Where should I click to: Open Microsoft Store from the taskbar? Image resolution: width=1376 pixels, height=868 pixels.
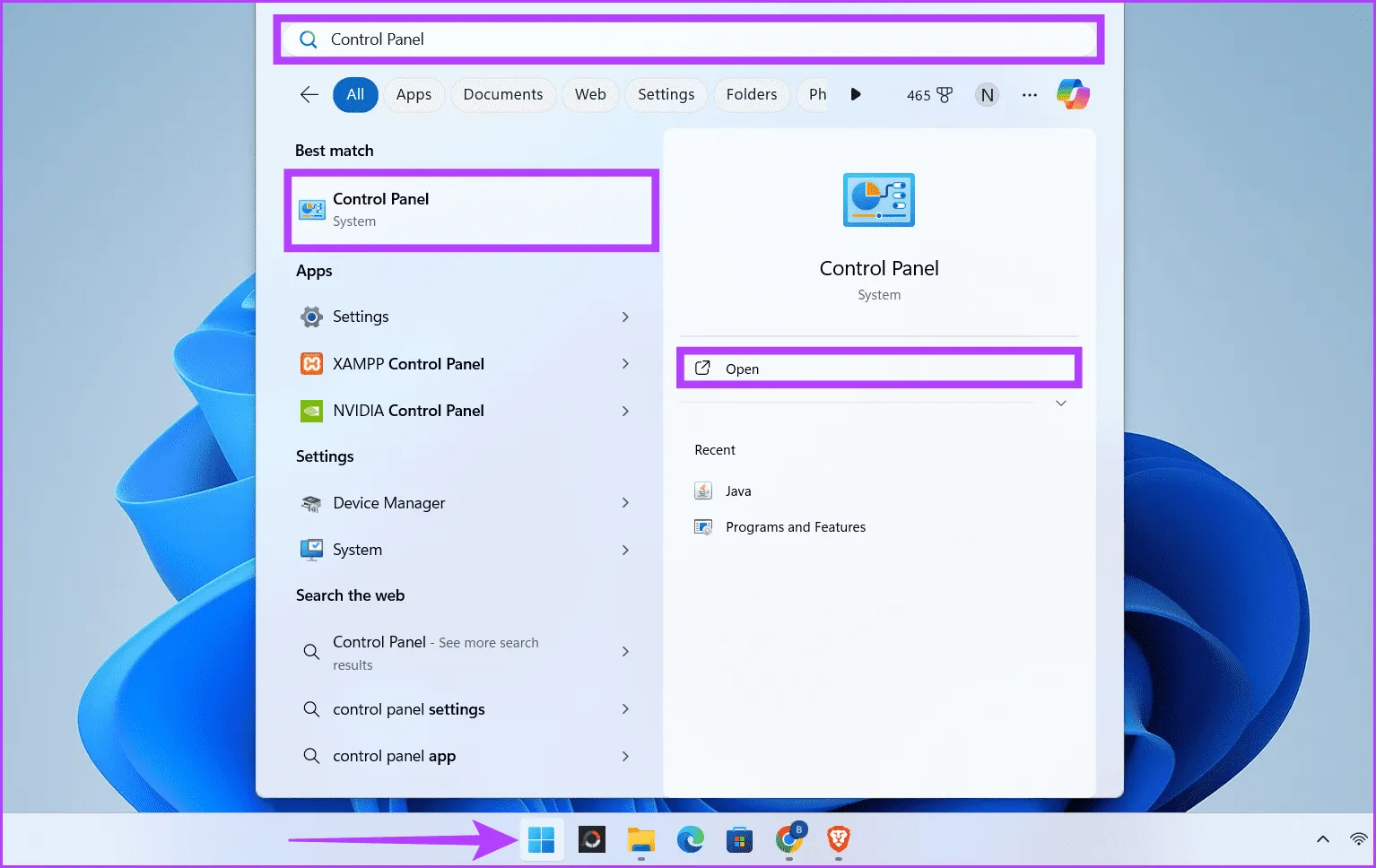pos(739,840)
